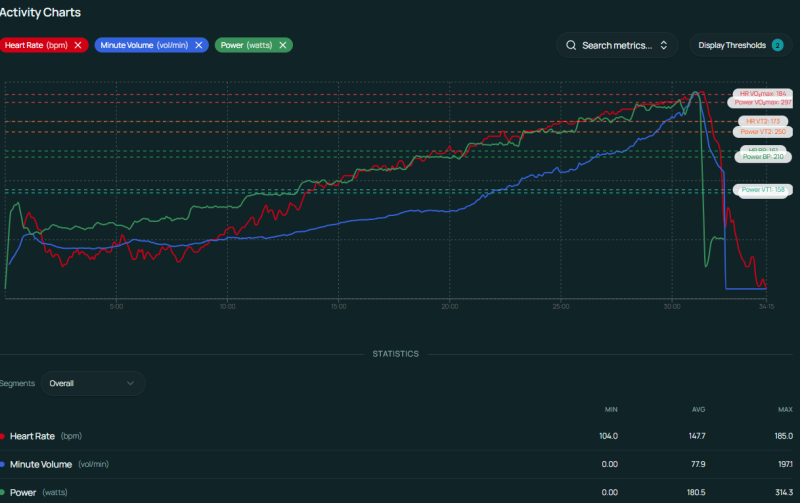Remove the Heart Rate metric chip via X

[x=78, y=45]
